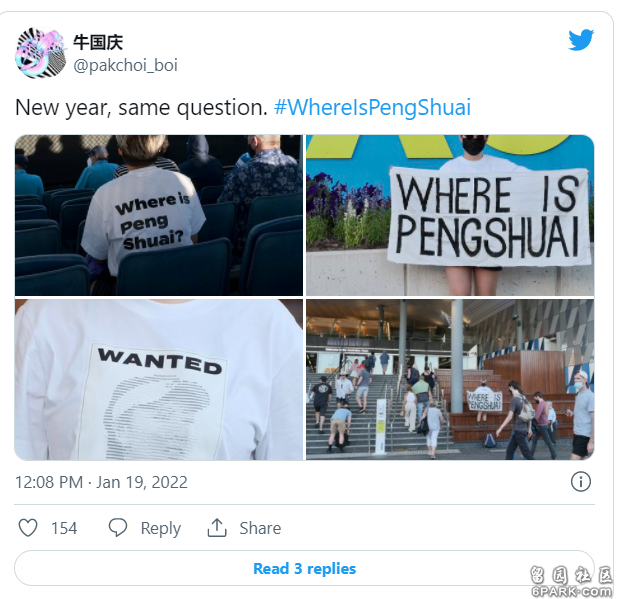The height and width of the screenshot is (599, 618).
Task: Open photo of T-shirt reading Where is Peng Shuai?
Action: pos(159,215)
